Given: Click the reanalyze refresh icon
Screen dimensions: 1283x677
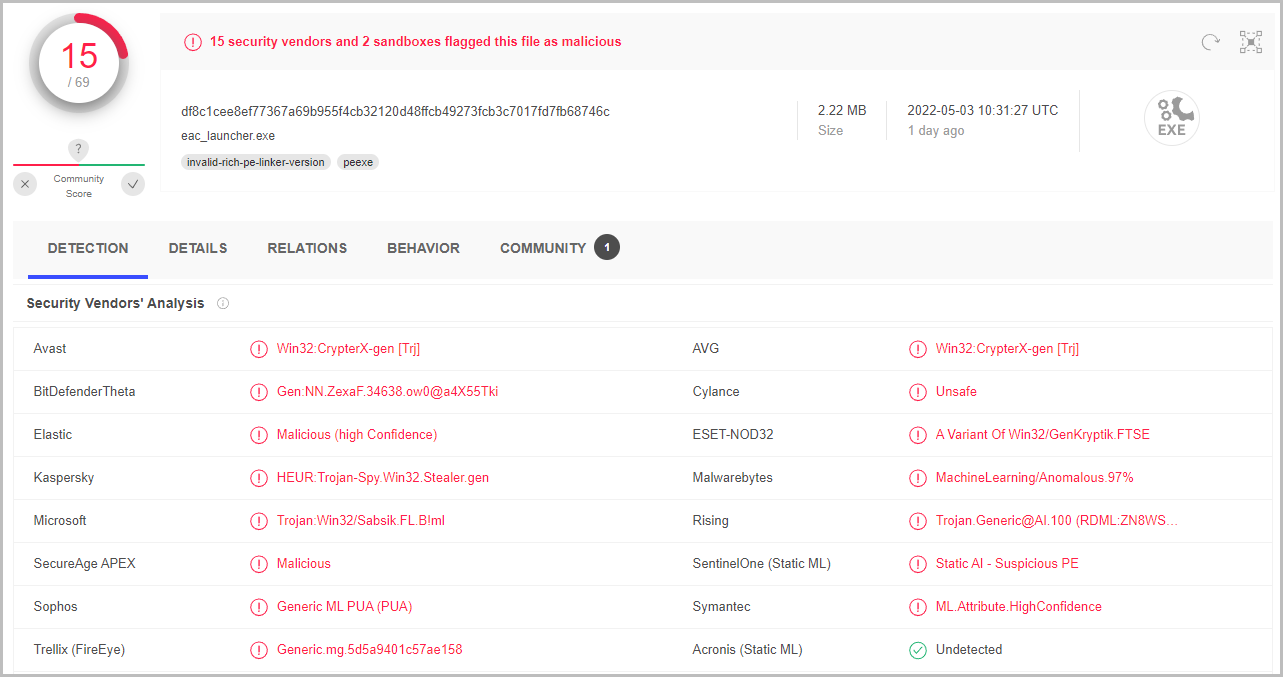Looking at the screenshot, I should pos(1210,42).
